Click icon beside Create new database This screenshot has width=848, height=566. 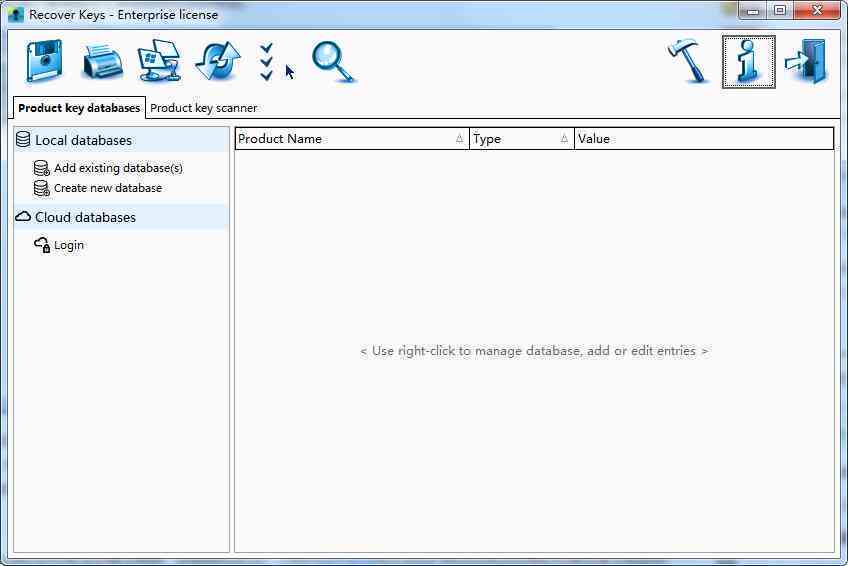(42, 188)
